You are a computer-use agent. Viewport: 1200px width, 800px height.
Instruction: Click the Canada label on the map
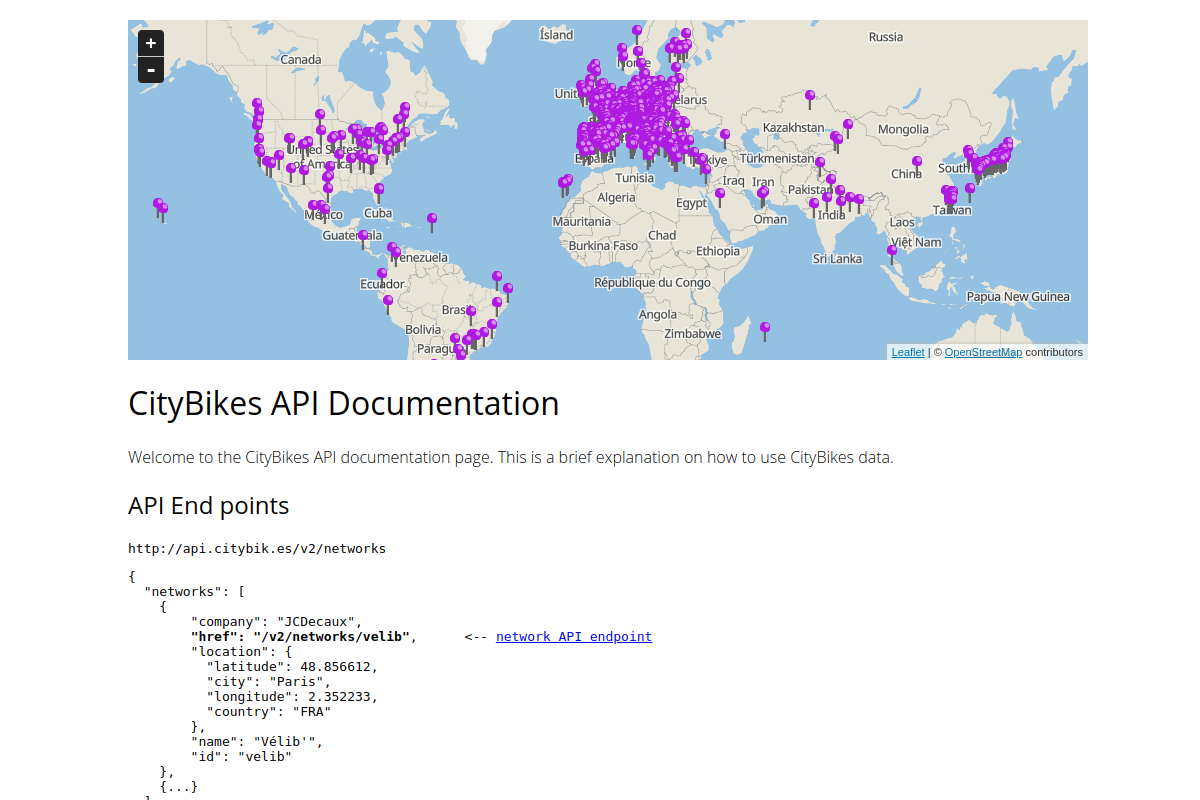pos(301,60)
